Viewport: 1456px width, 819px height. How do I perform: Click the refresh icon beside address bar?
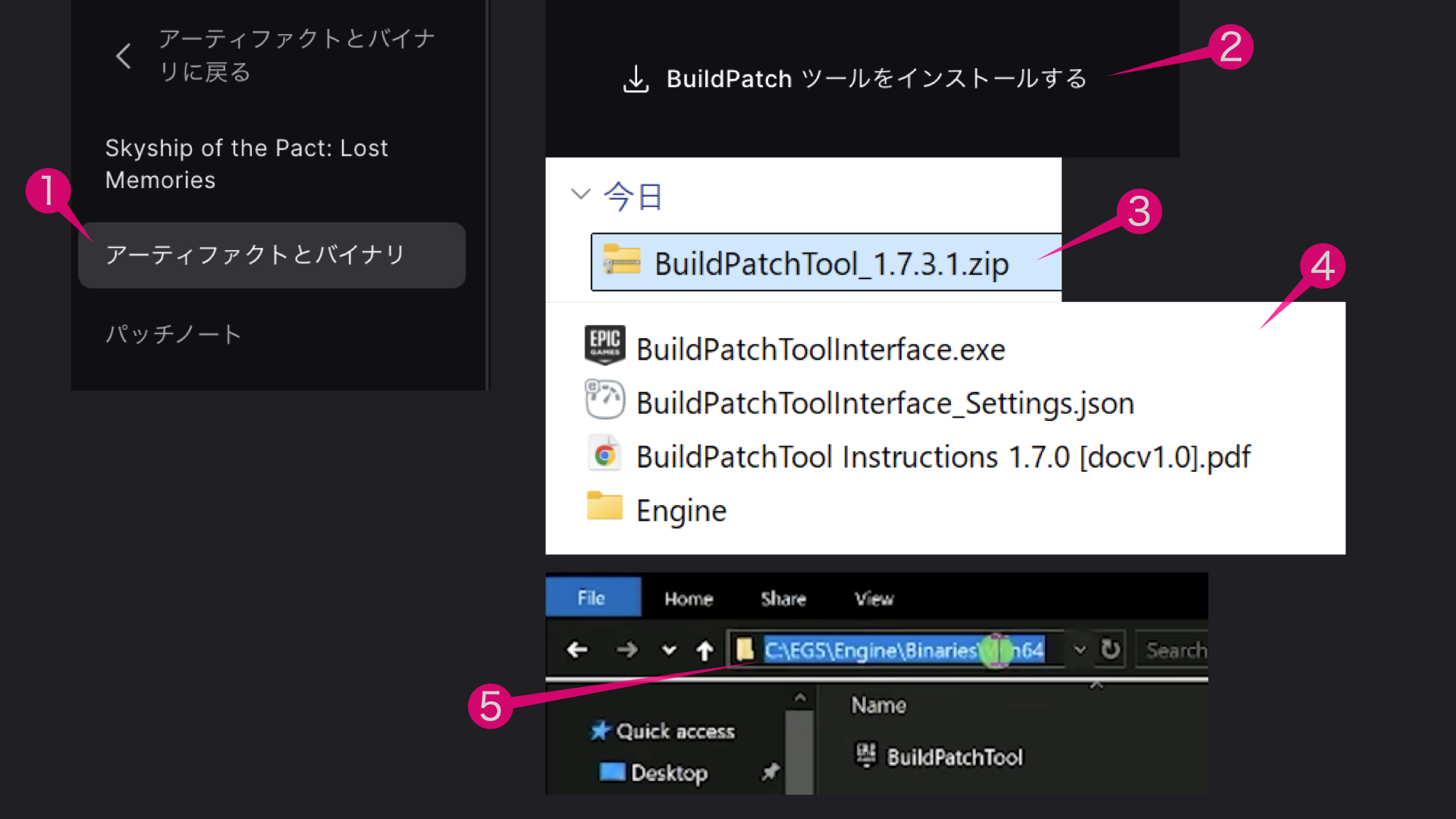point(1110,649)
